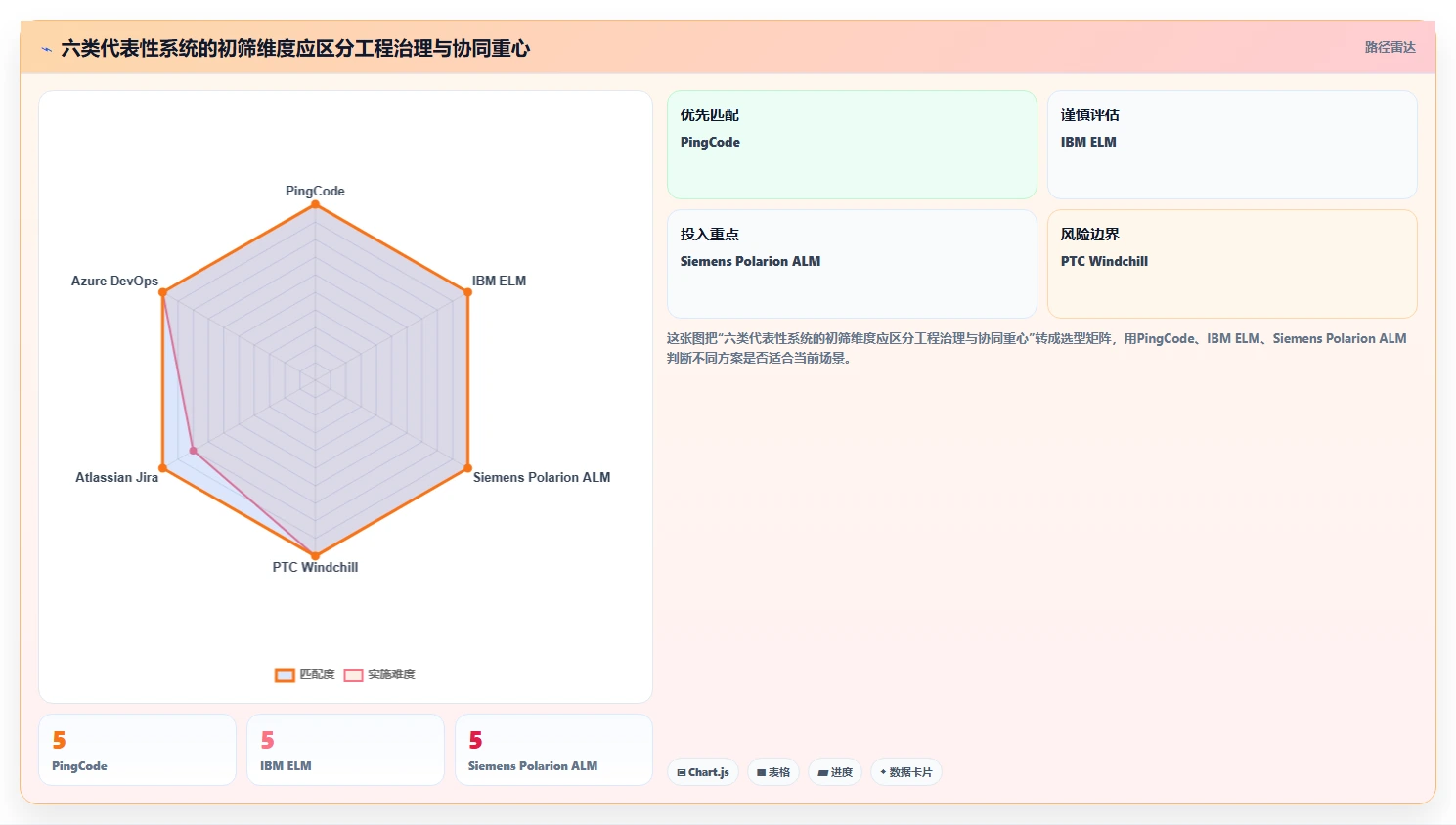Viewport: 1456px width, 825px height.
Task: Select the Siemens Polarion ALM axis label
Action: [x=542, y=477]
